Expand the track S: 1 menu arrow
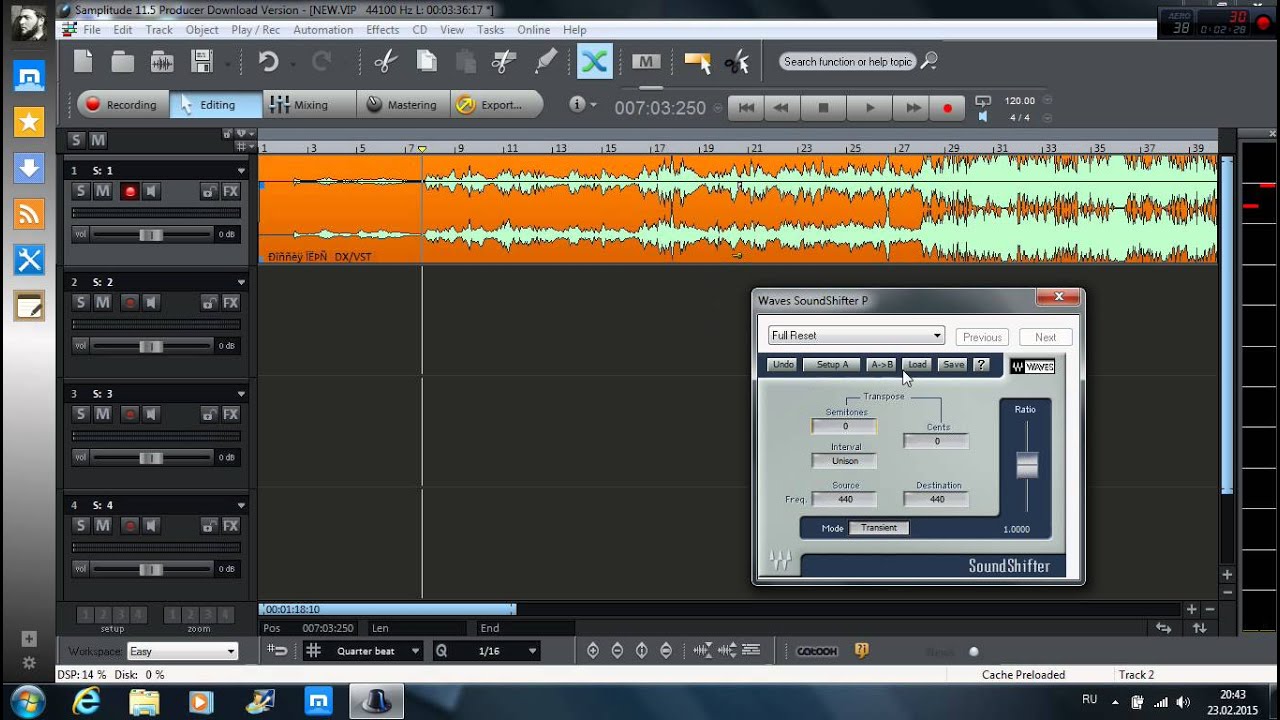Image resolution: width=1280 pixels, height=720 pixels. pos(241,171)
